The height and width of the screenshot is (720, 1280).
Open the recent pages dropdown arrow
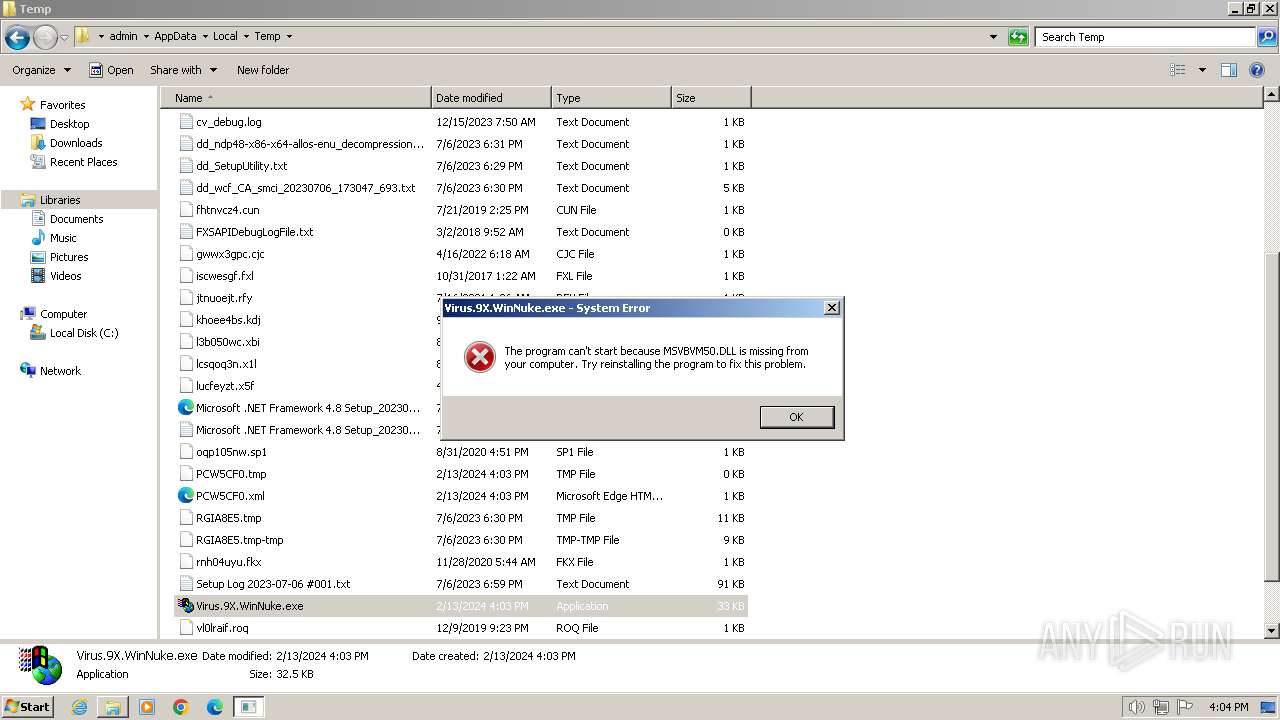[x=64, y=37]
